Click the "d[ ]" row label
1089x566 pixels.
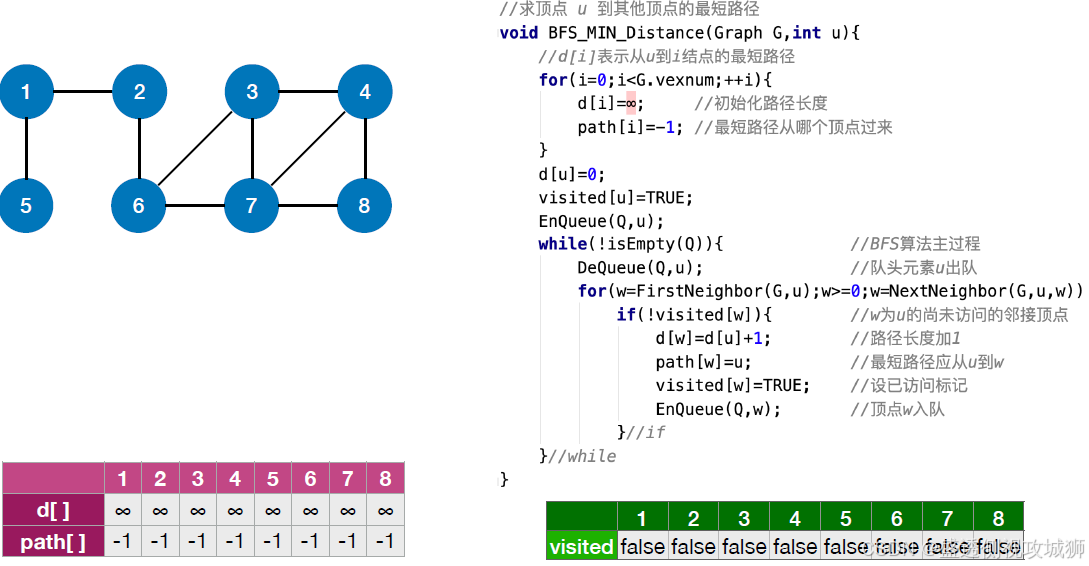click(53, 510)
